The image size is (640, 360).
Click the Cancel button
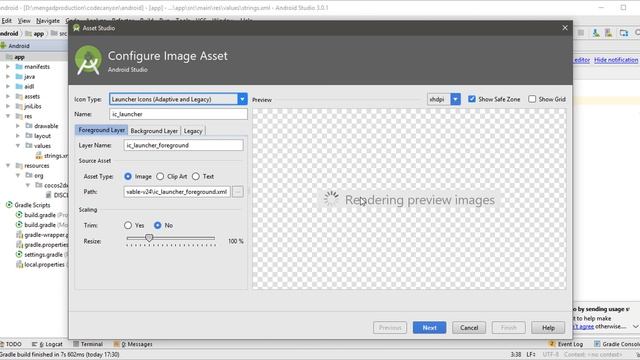tap(469, 328)
